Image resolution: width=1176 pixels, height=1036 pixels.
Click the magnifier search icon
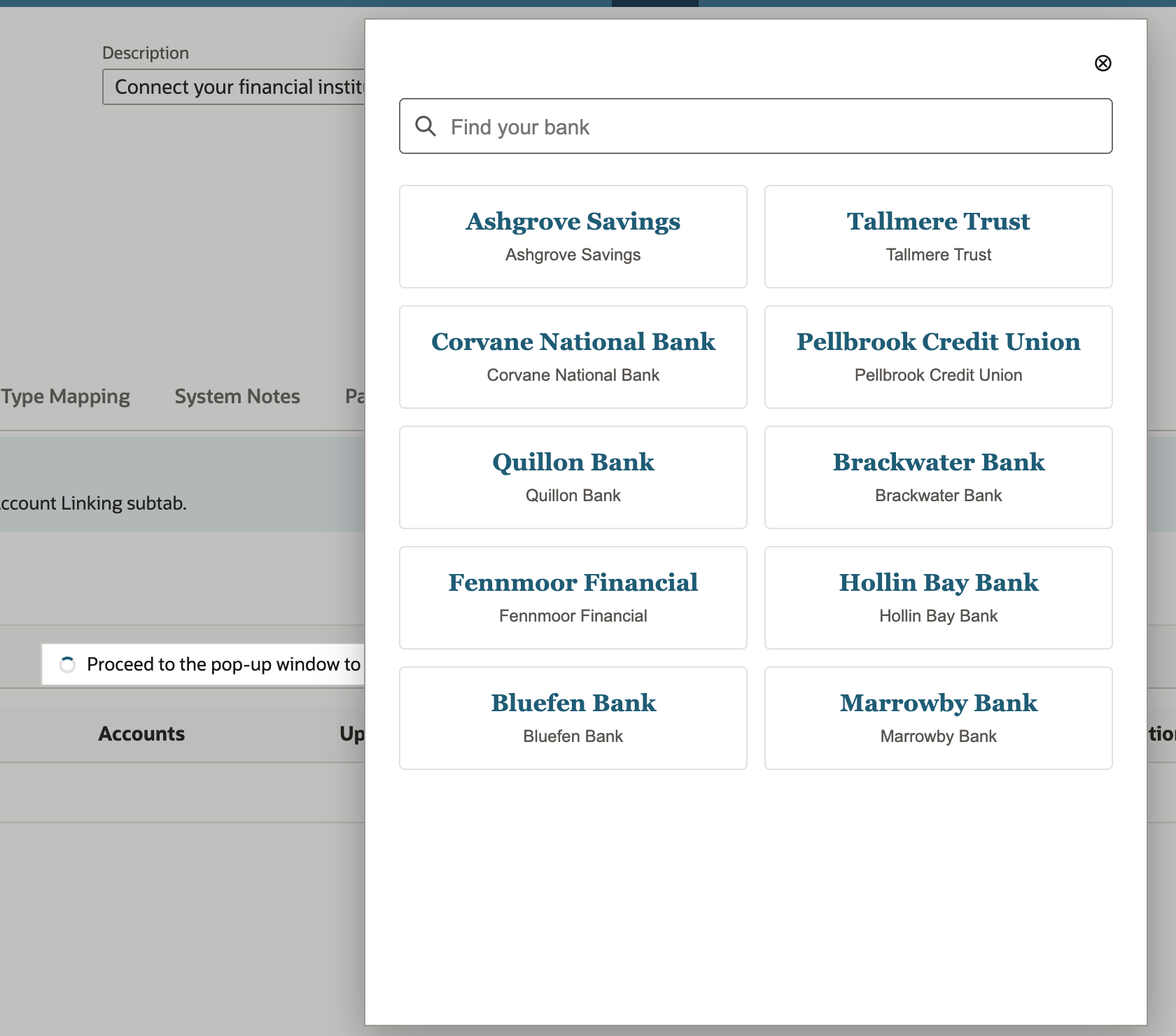(426, 126)
